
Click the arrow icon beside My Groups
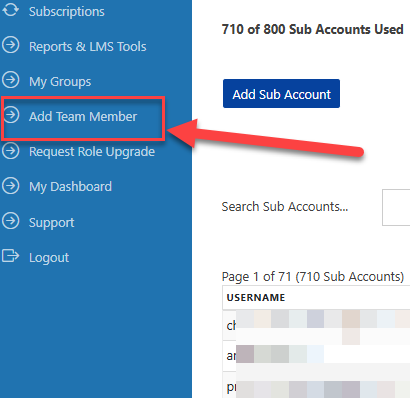click(10, 80)
